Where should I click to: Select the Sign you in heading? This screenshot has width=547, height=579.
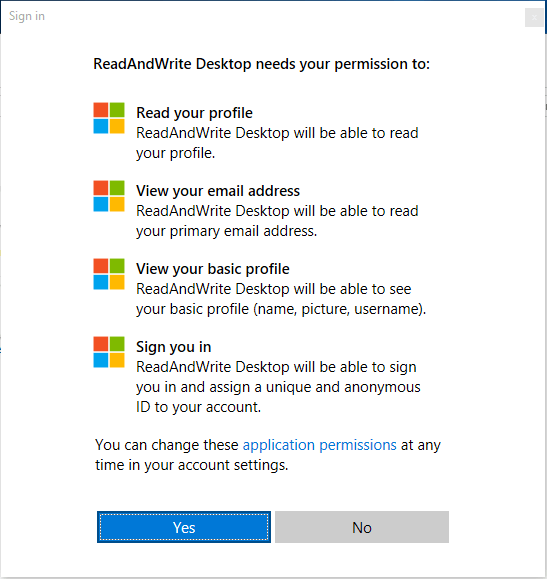pyautogui.click(x=174, y=347)
